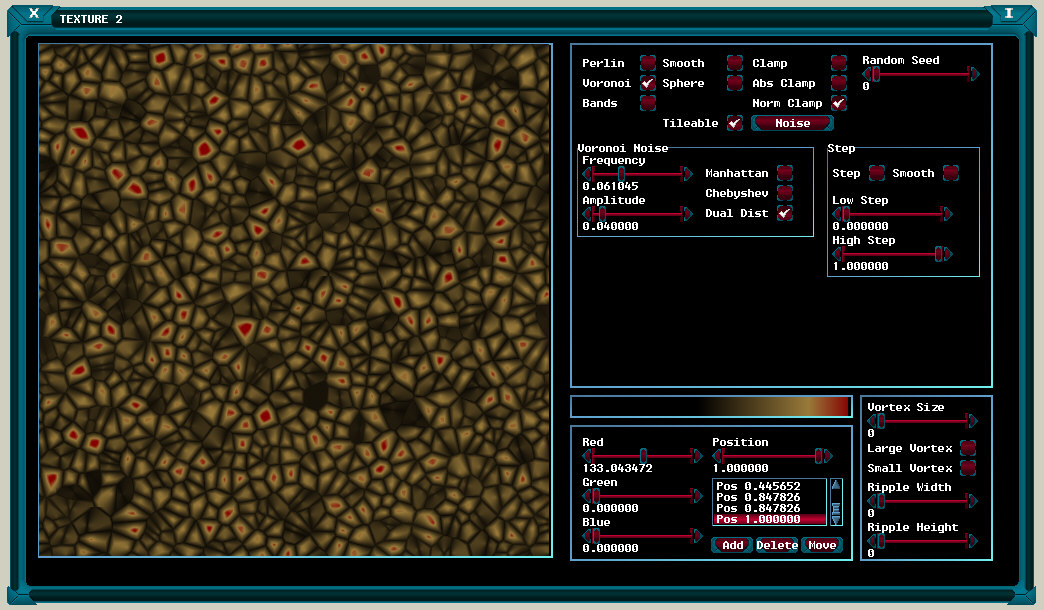The width and height of the screenshot is (1044, 610).
Task: Click the Frequency slider right arrow
Action: point(687,173)
